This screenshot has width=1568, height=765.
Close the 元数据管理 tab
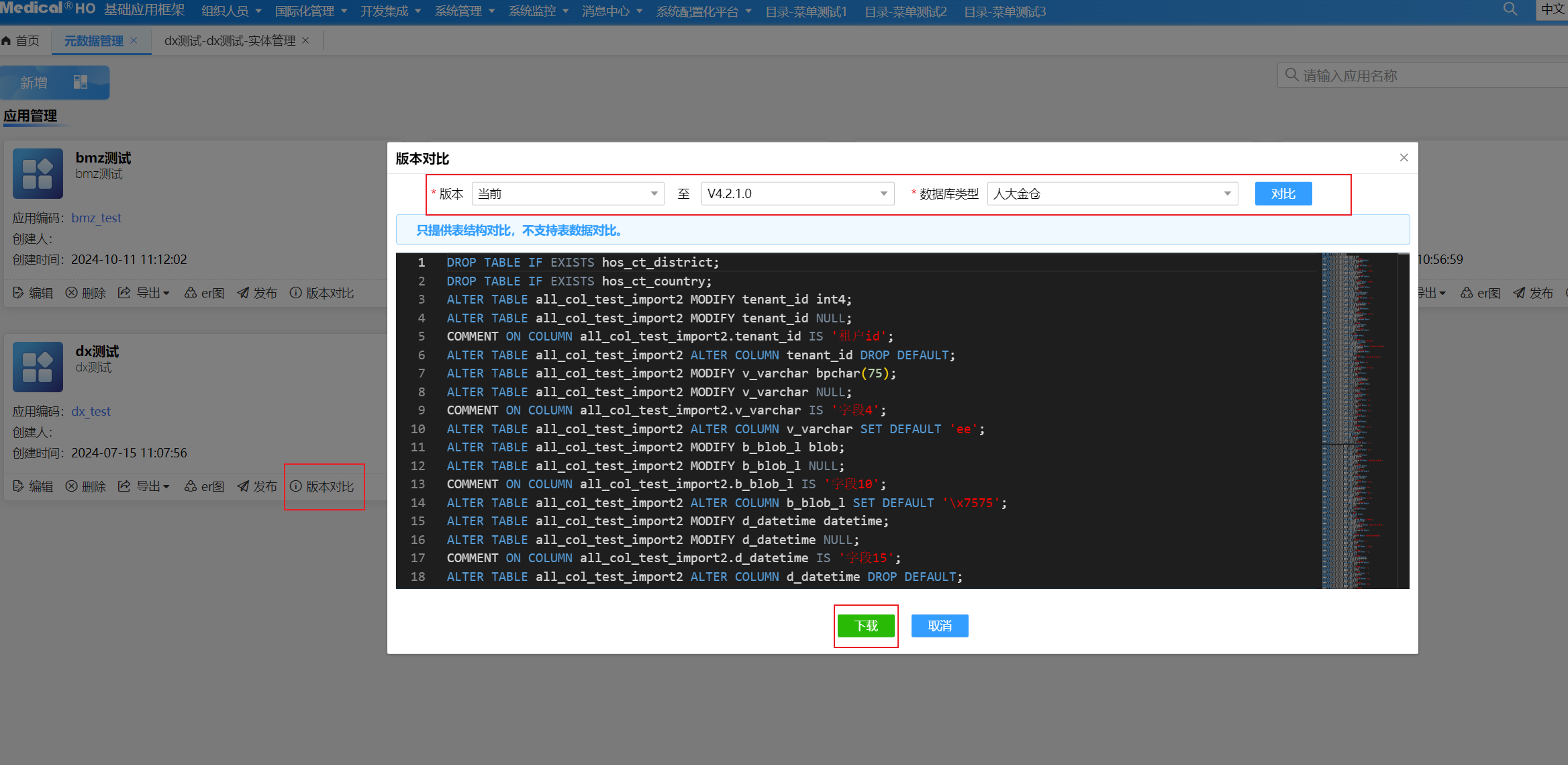coord(134,40)
